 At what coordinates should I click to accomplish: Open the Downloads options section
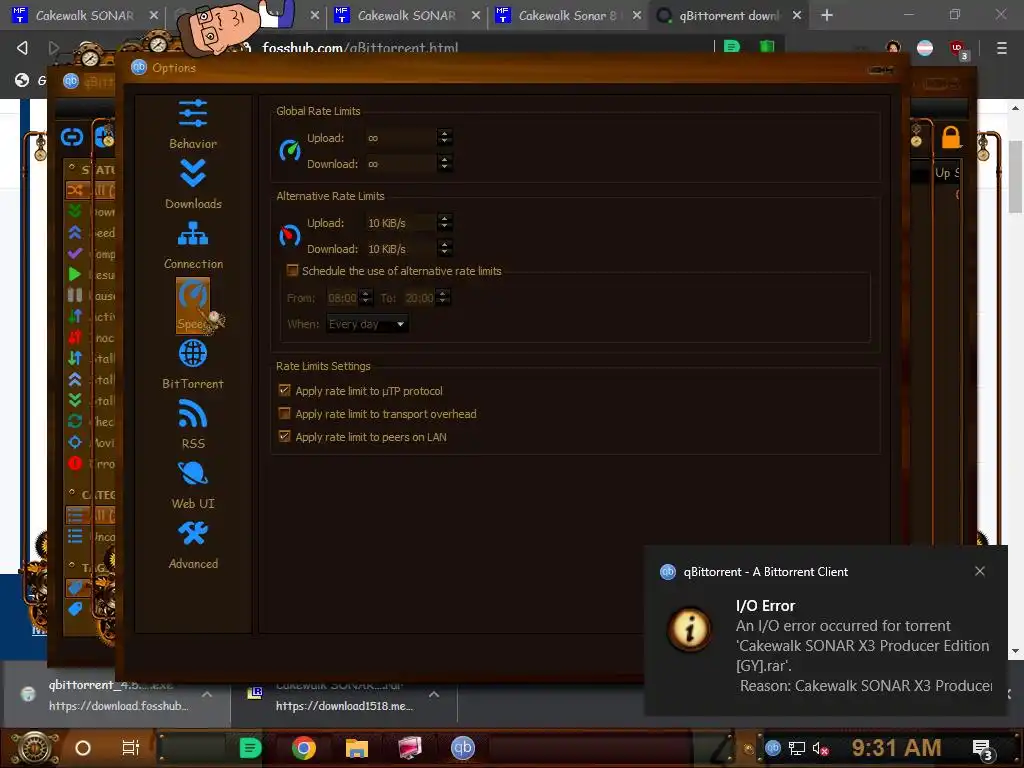(193, 184)
